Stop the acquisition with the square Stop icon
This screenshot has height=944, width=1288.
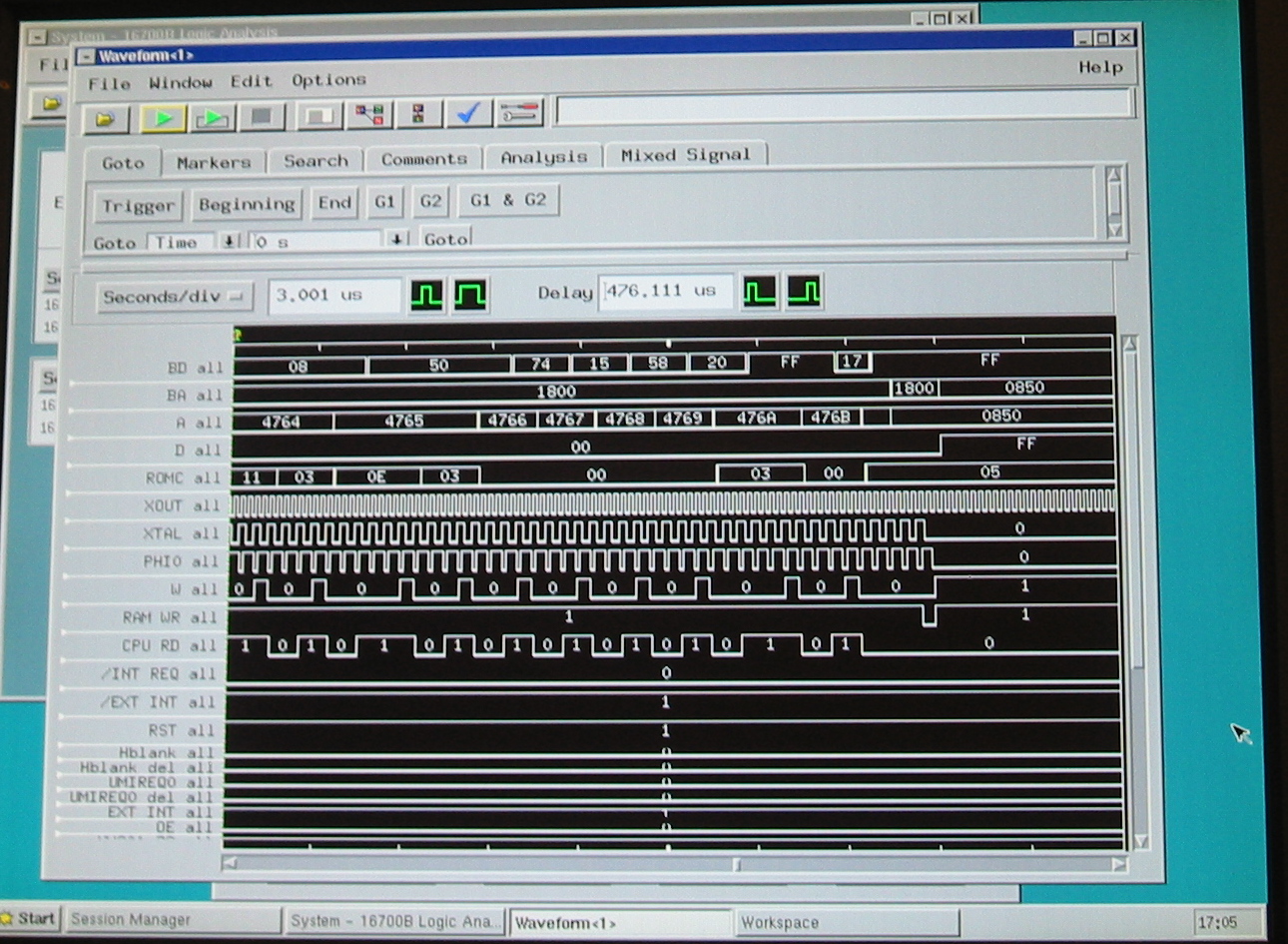tap(262, 118)
